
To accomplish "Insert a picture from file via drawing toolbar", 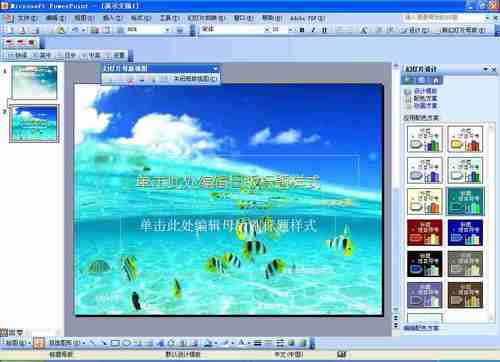I will [194, 343].
